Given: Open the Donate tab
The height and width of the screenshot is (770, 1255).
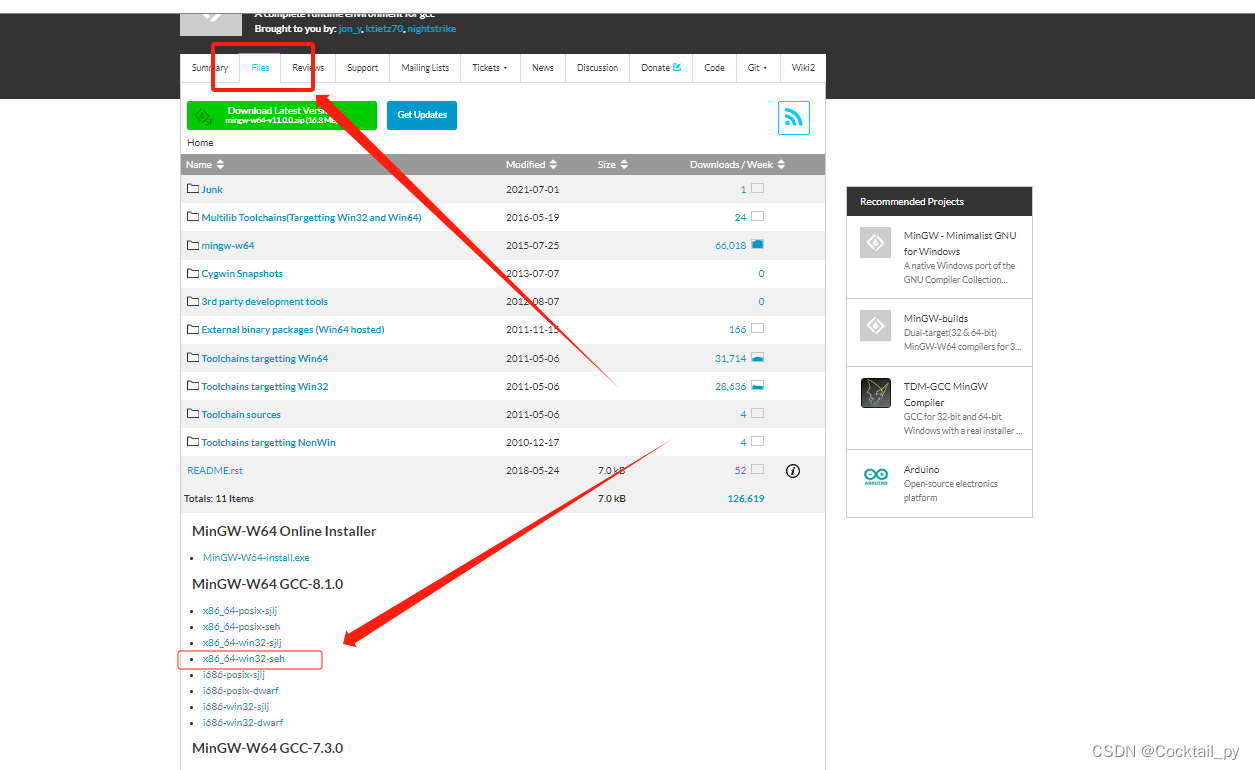Looking at the screenshot, I should [x=661, y=68].
